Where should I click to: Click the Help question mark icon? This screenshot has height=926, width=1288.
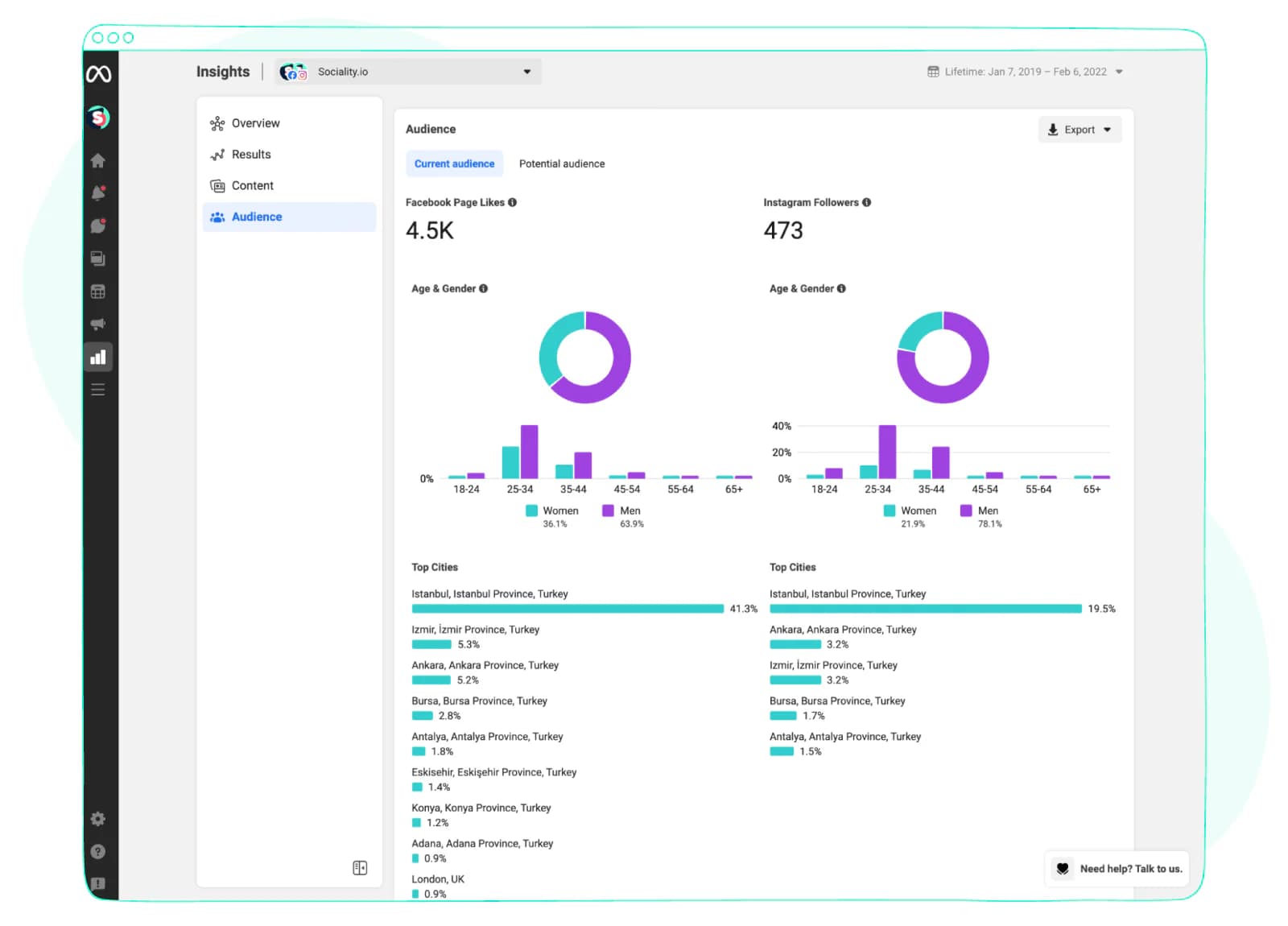pyautogui.click(x=98, y=852)
